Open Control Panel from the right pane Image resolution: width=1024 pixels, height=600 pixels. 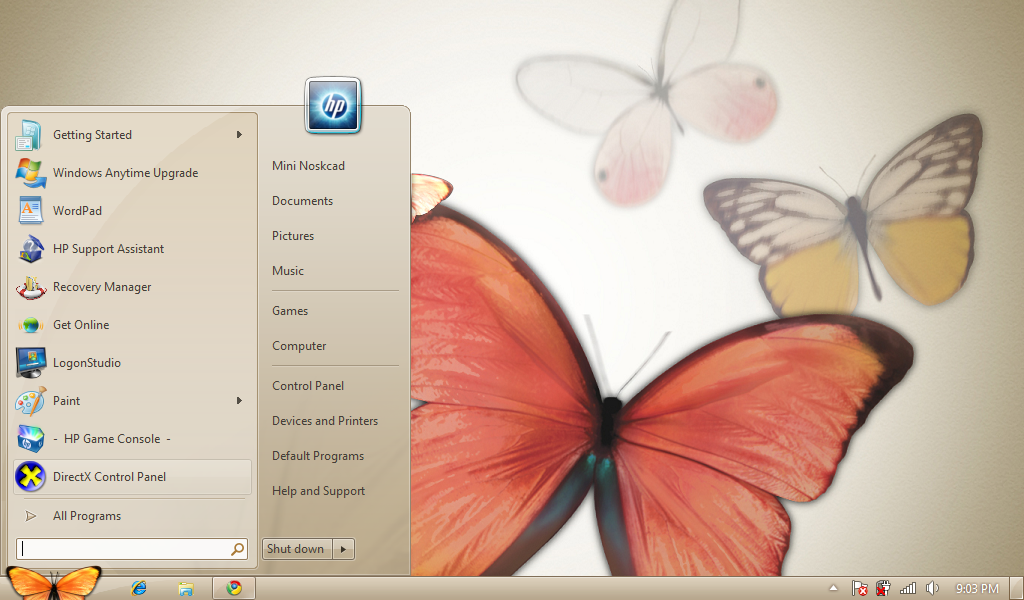[308, 386]
